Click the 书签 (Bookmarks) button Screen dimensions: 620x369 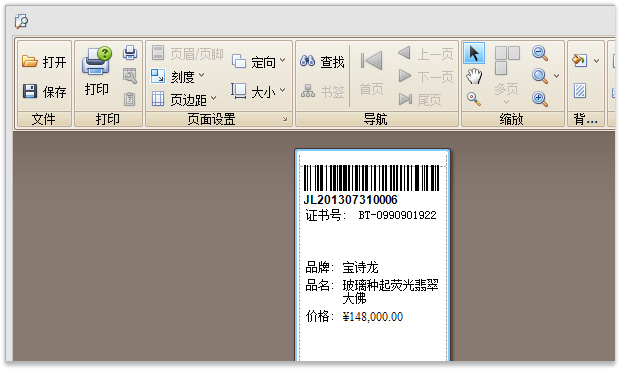pos(322,92)
